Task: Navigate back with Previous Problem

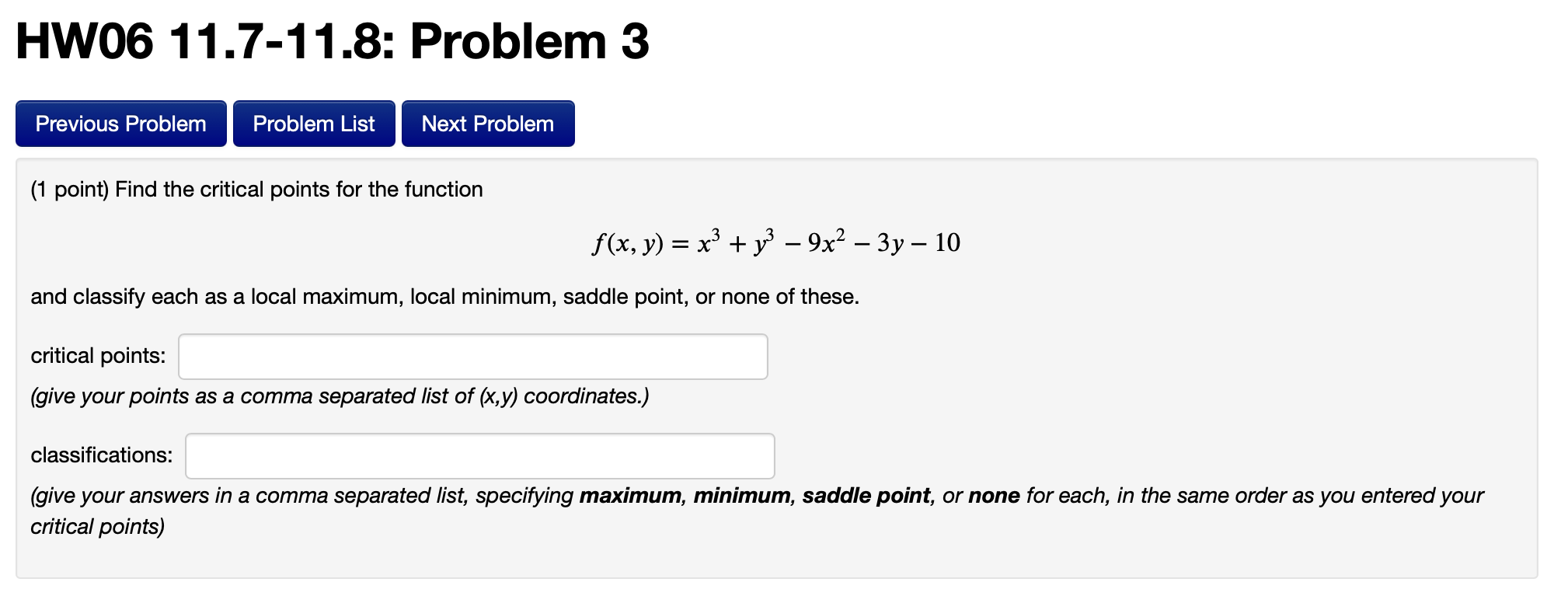Action: point(120,123)
